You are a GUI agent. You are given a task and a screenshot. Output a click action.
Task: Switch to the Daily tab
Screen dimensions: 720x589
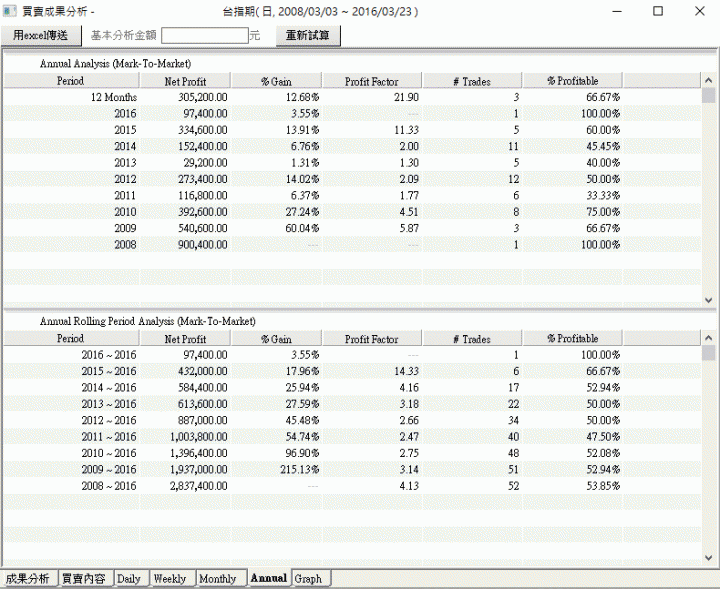(130, 578)
